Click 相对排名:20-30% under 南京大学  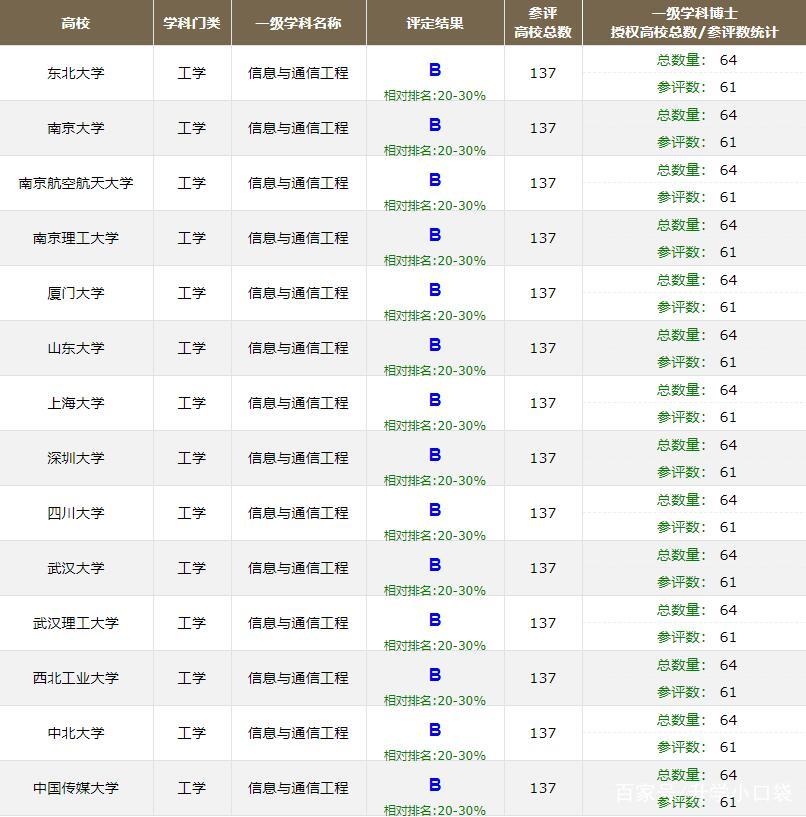tap(435, 151)
